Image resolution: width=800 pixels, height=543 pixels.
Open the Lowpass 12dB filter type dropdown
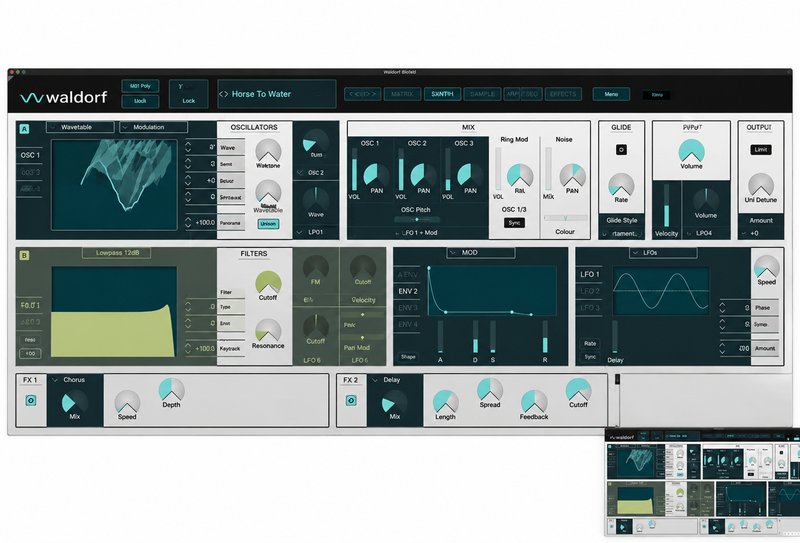[x=117, y=253]
